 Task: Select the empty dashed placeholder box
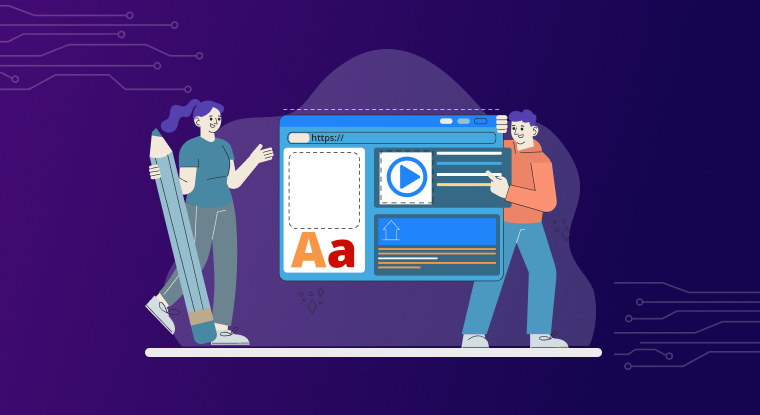(x=324, y=190)
